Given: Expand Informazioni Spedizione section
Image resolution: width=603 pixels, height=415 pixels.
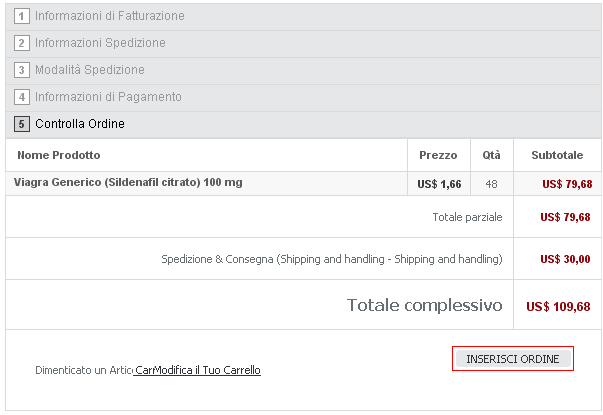Looking at the screenshot, I should click(100, 43).
